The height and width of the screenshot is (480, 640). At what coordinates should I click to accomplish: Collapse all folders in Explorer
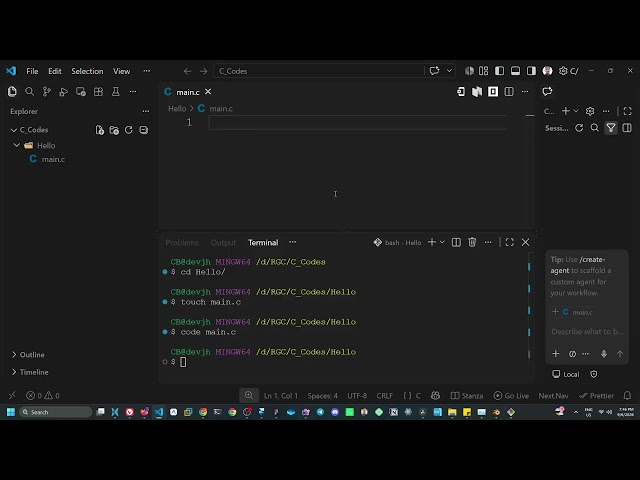pyautogui.click(x=144, y=130)
